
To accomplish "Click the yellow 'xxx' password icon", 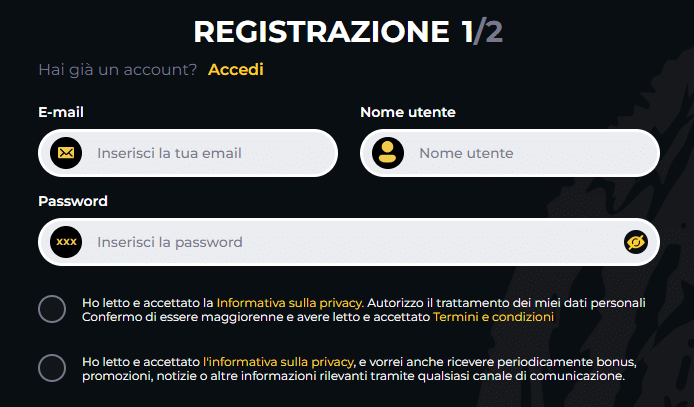I will click(x=66, y=242).
